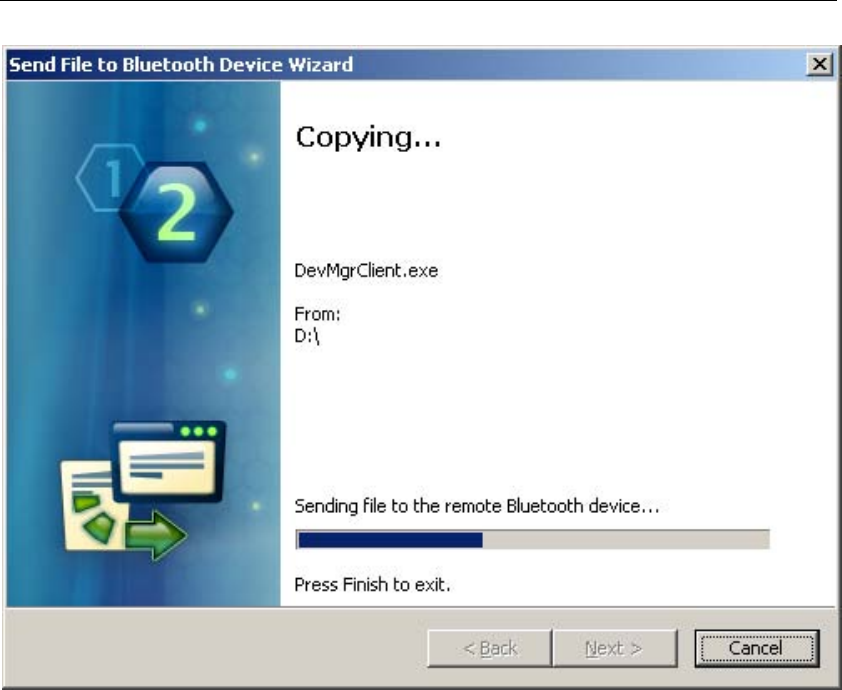Click the disabled Back button
Image resolution: width=842 pixels, height=690 pixels.
490,648
